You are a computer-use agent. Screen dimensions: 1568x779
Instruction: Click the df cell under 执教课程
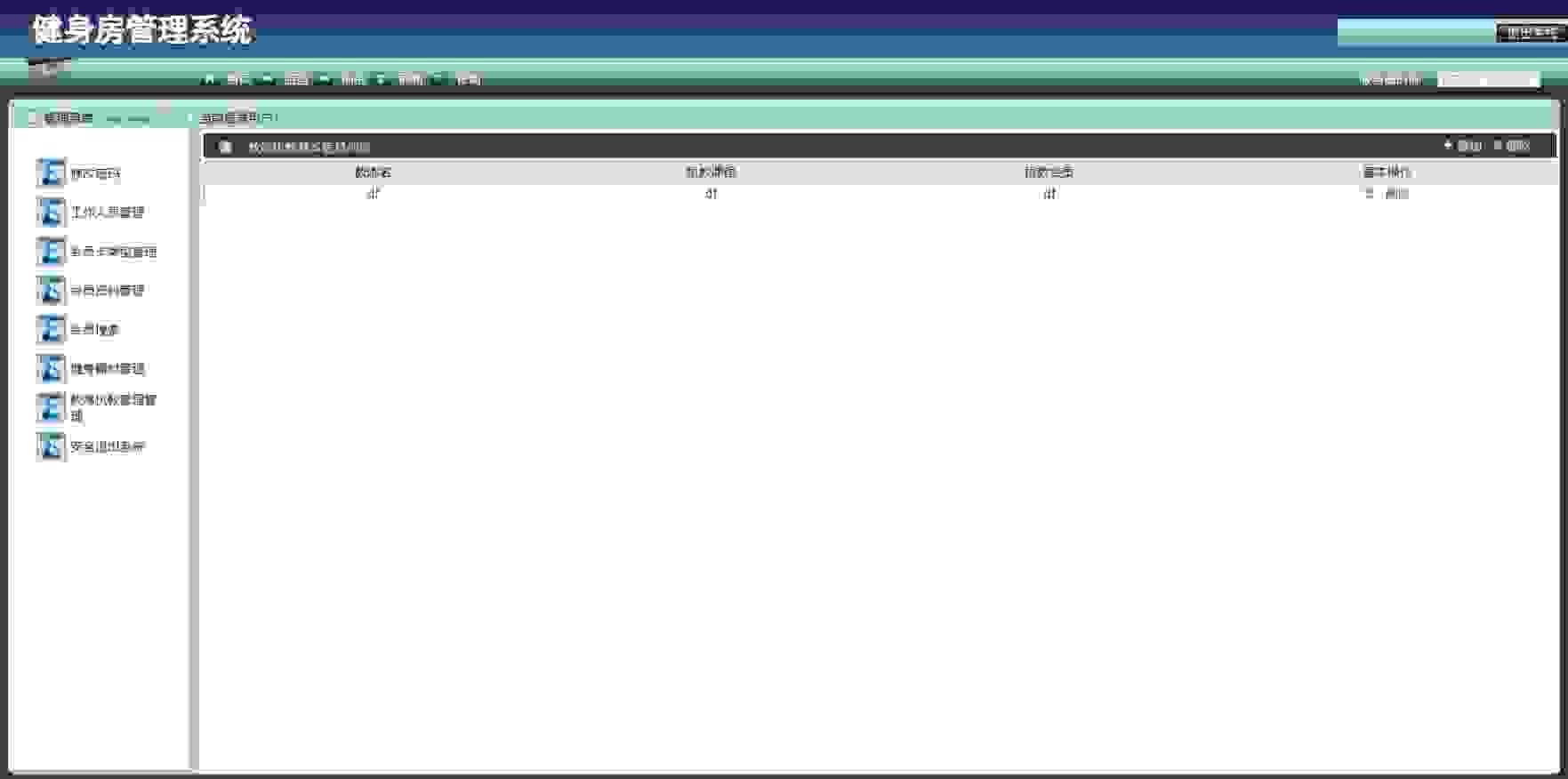[x=711, y=194]
